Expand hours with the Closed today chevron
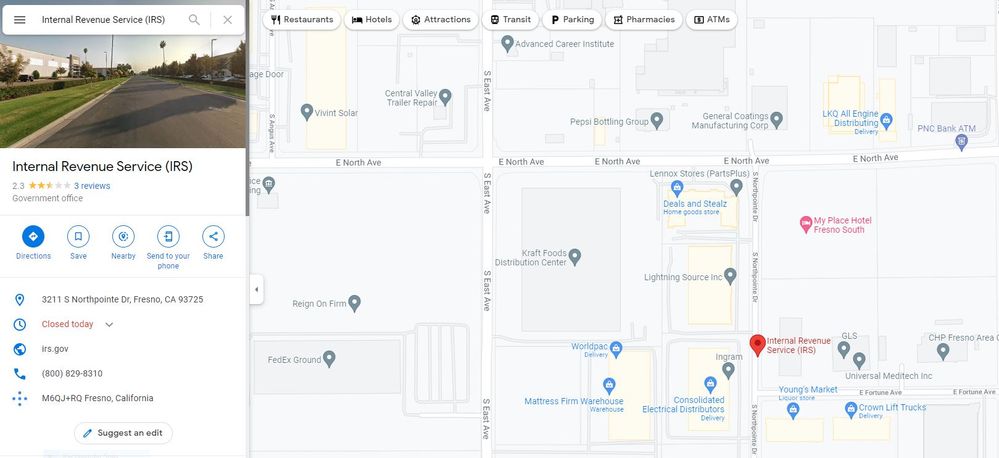Screen dimensions: 999x458 (109, 324)
